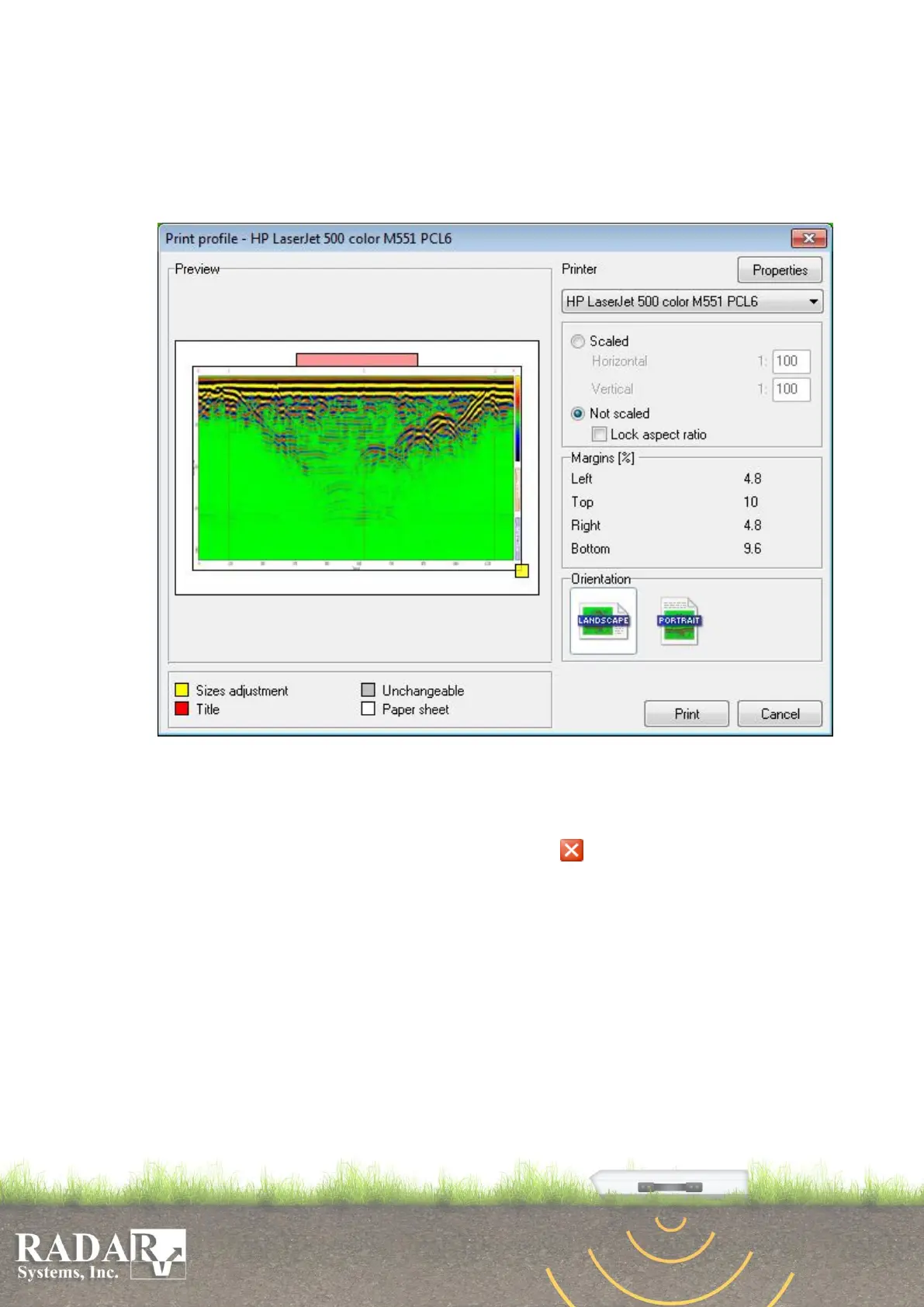924x1307 pixels.
Task: Click the pink title box in preview
Action: pos(357,359)
